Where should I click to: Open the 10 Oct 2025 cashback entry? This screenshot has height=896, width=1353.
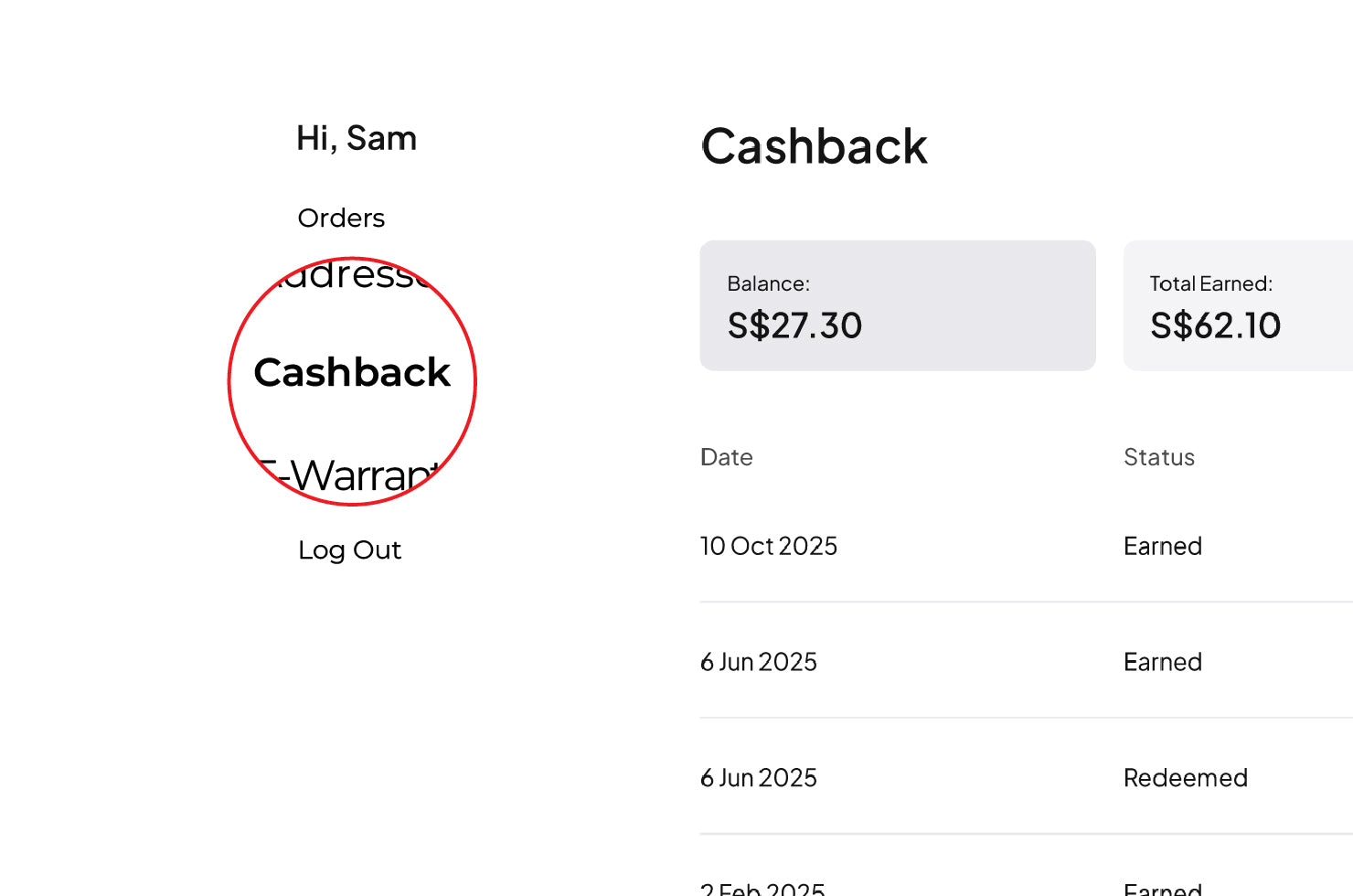point(769,546)
